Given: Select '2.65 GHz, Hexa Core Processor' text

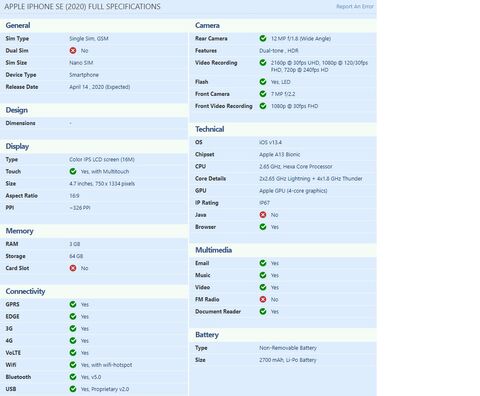Looking at the screenshot, I should tap(296, 166).
